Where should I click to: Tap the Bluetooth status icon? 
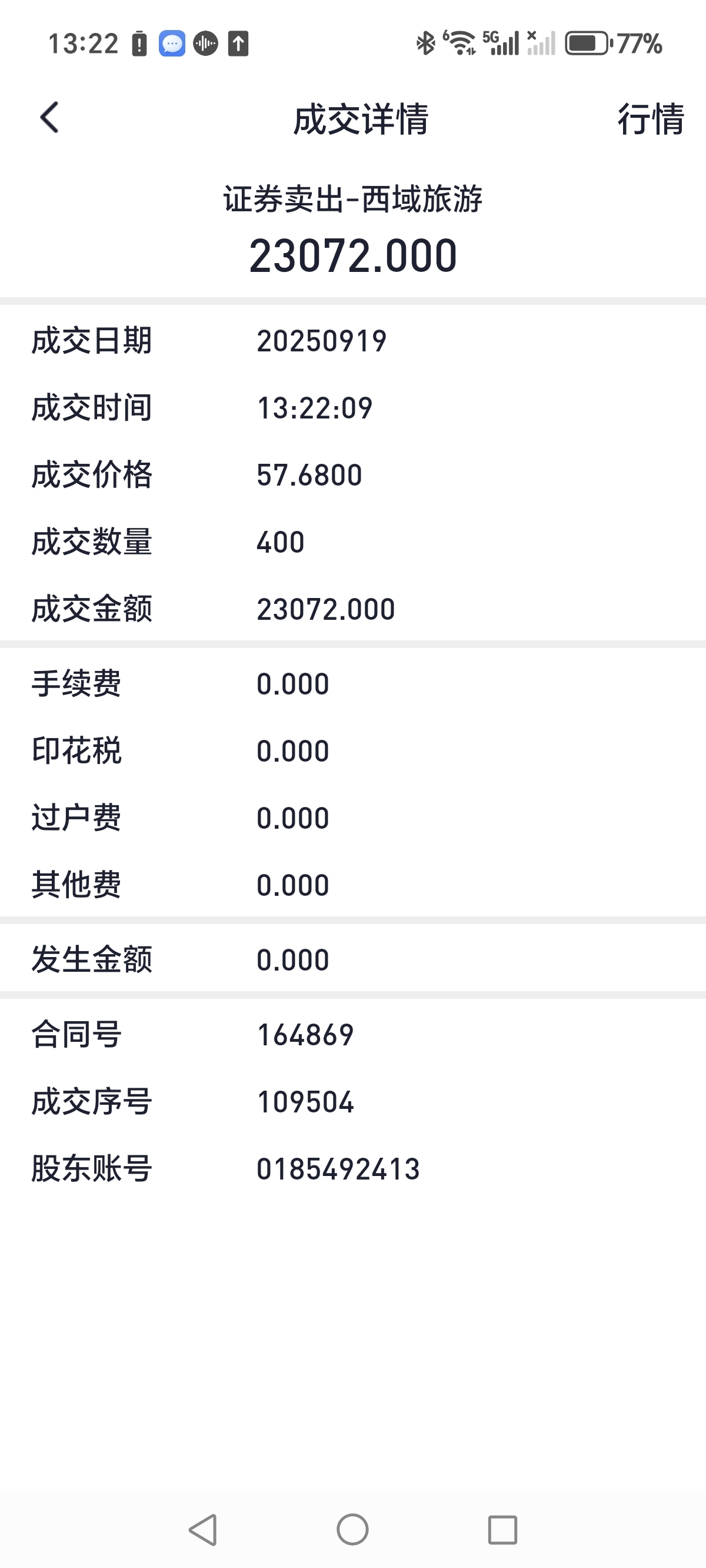(x=425, y=43)
